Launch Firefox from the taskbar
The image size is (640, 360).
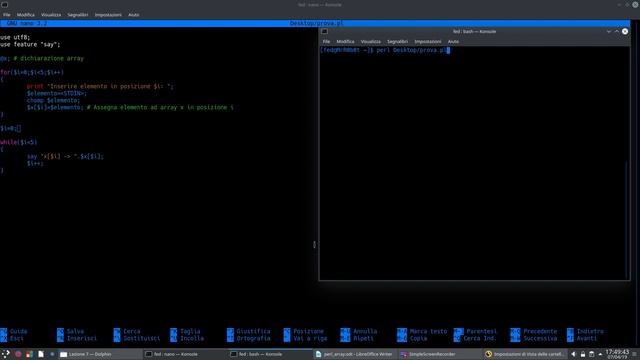(x=18, y=354)
